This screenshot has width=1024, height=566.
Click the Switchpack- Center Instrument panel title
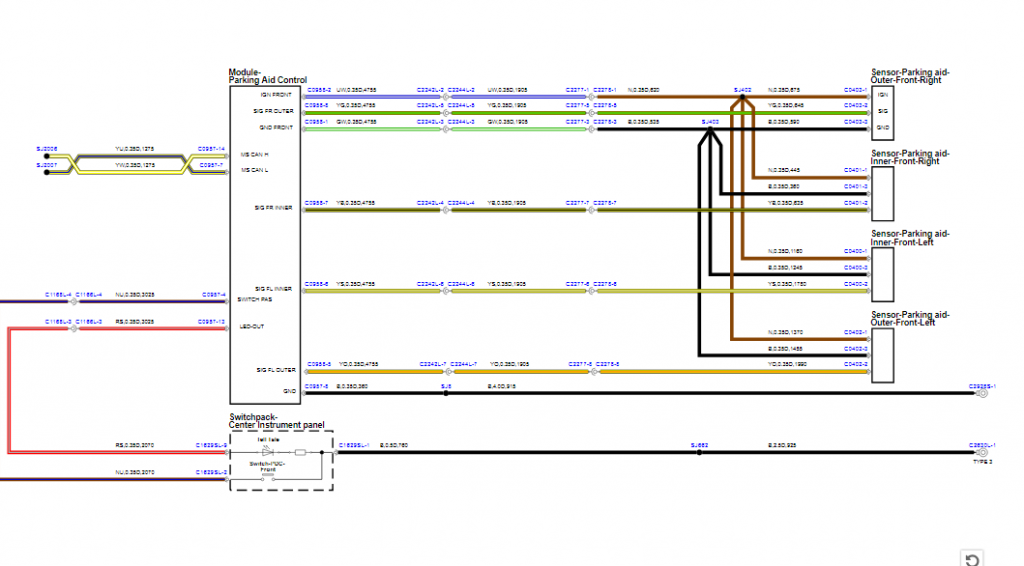[276, 421]
